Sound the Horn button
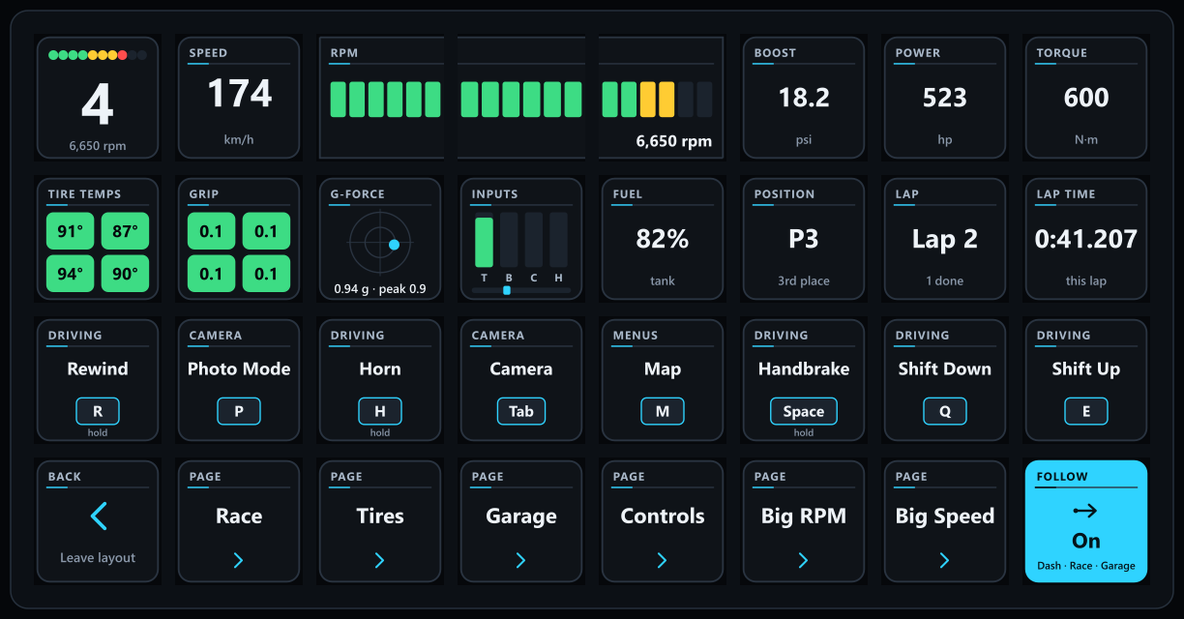 click(380, 380)
